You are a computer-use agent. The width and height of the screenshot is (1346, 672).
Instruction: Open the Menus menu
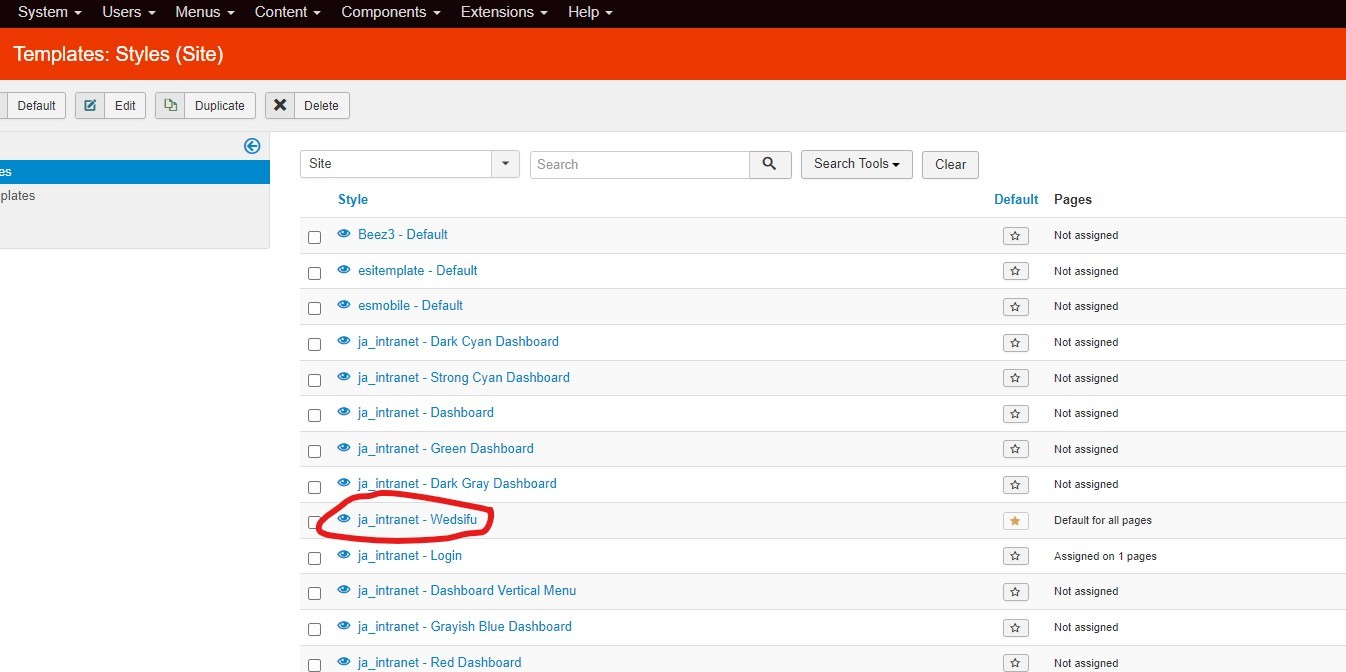coord(204,12)
